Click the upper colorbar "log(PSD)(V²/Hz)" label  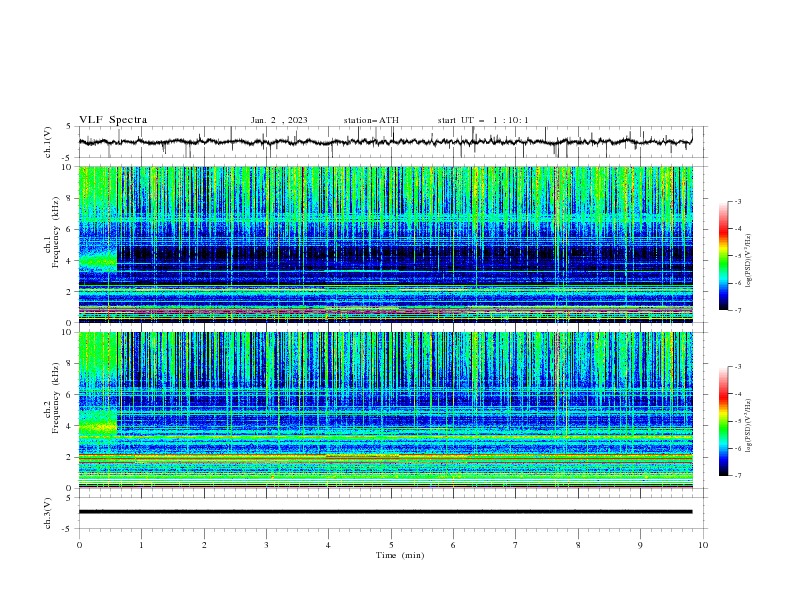pyautogui.click(x=748, y=261)
